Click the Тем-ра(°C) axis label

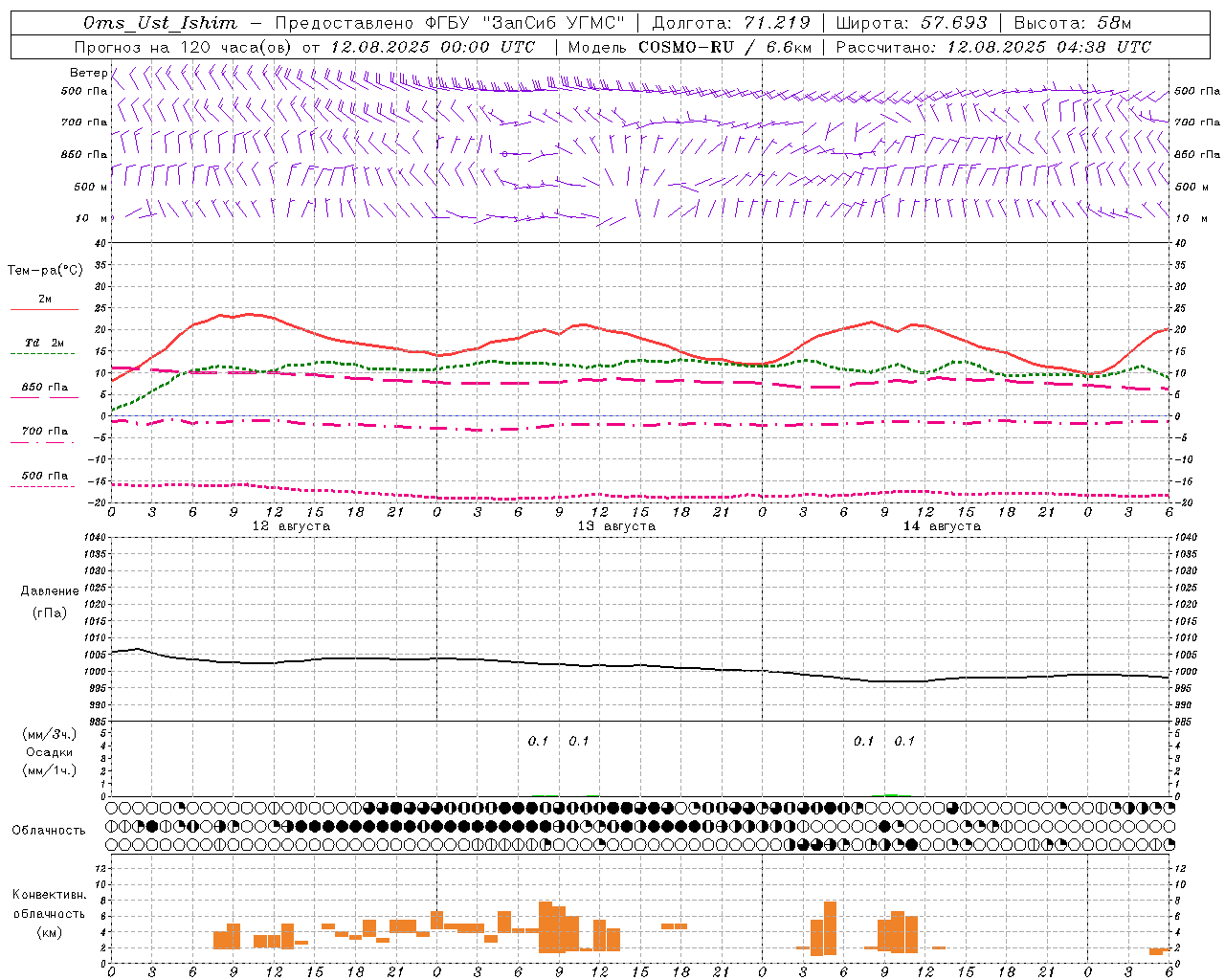point(45,271)
